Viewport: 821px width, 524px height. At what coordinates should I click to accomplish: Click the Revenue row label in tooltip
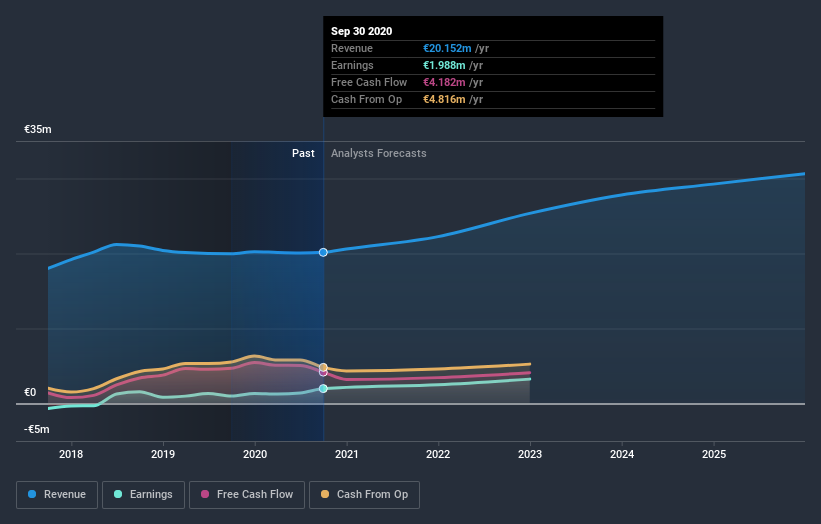click(x=352, y=48)
